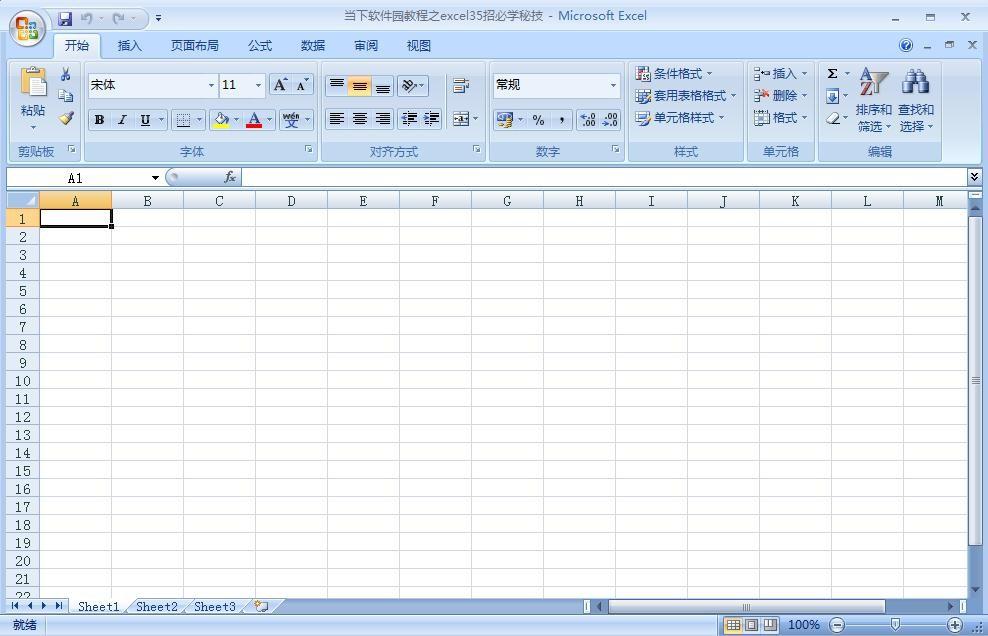
Task: Switch to the 插入 ribbon tab
Action: (x=130, y=46)
